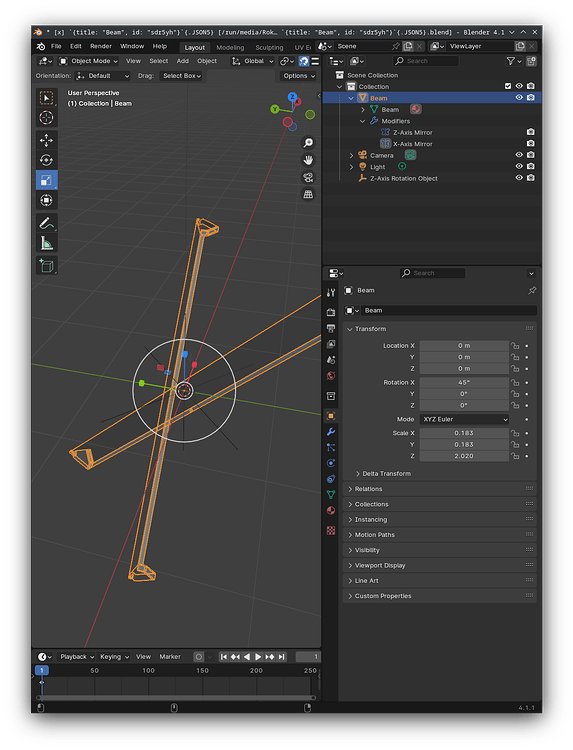The image size is (573, 750).
Task: Disable X-Axis Mirror modifier in renders
Action: [x=530, y=143]
